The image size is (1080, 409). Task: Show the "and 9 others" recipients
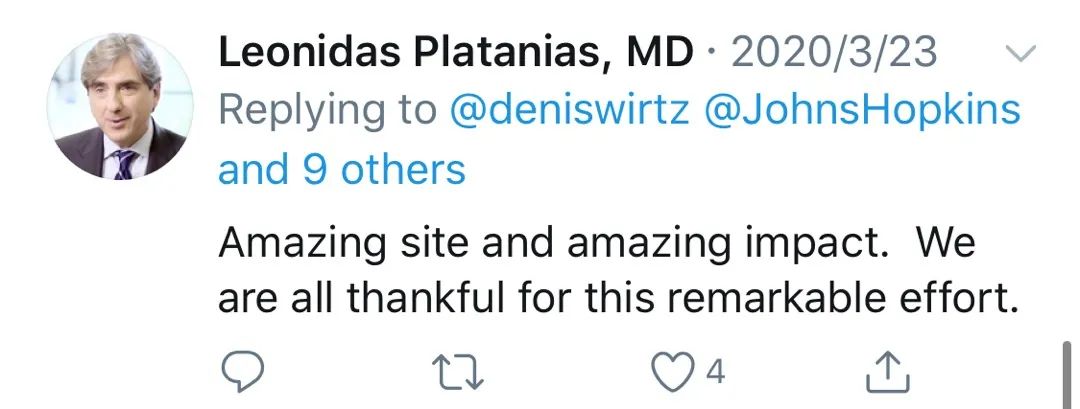pos(342,169)
